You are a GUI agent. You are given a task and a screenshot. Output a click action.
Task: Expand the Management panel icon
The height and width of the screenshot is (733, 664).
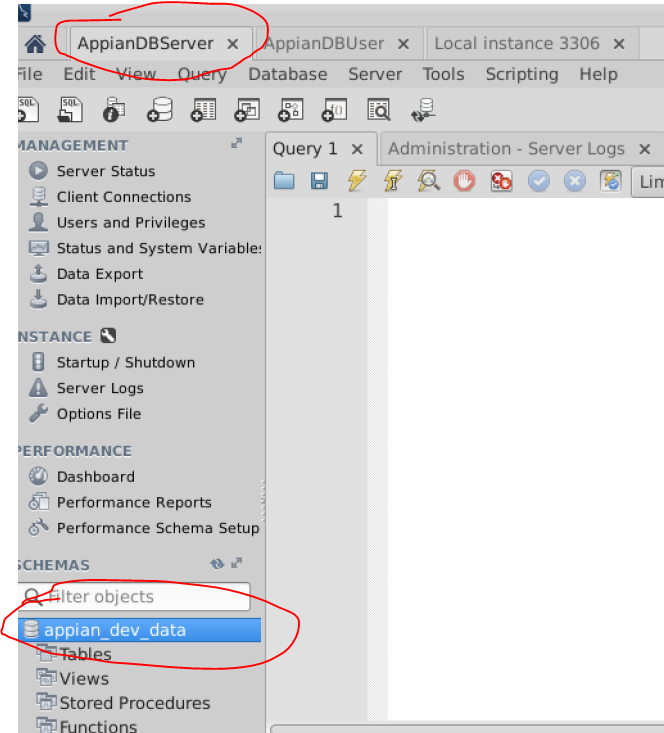click(x=237, y=144)
